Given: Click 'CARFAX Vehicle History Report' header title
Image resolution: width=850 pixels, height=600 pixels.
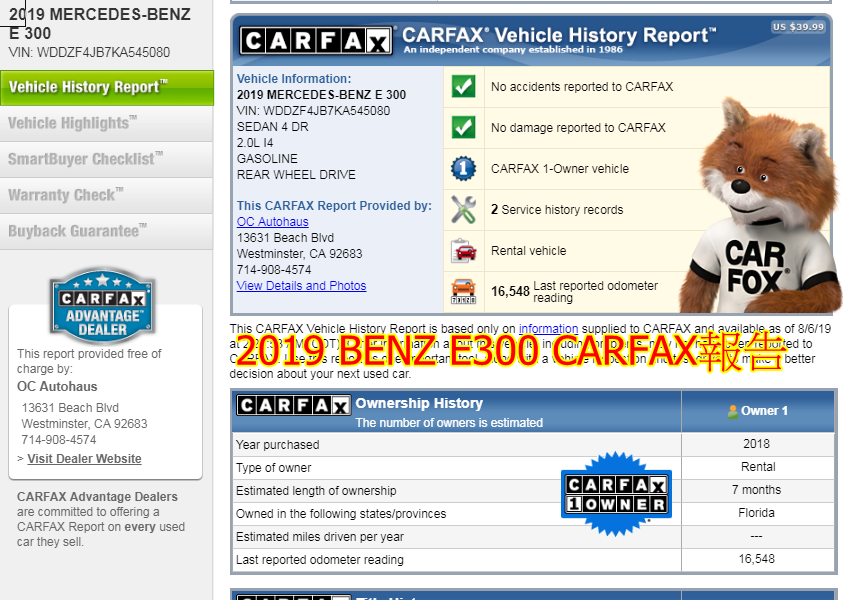Looking at the screenshot, I should (559, 35).
